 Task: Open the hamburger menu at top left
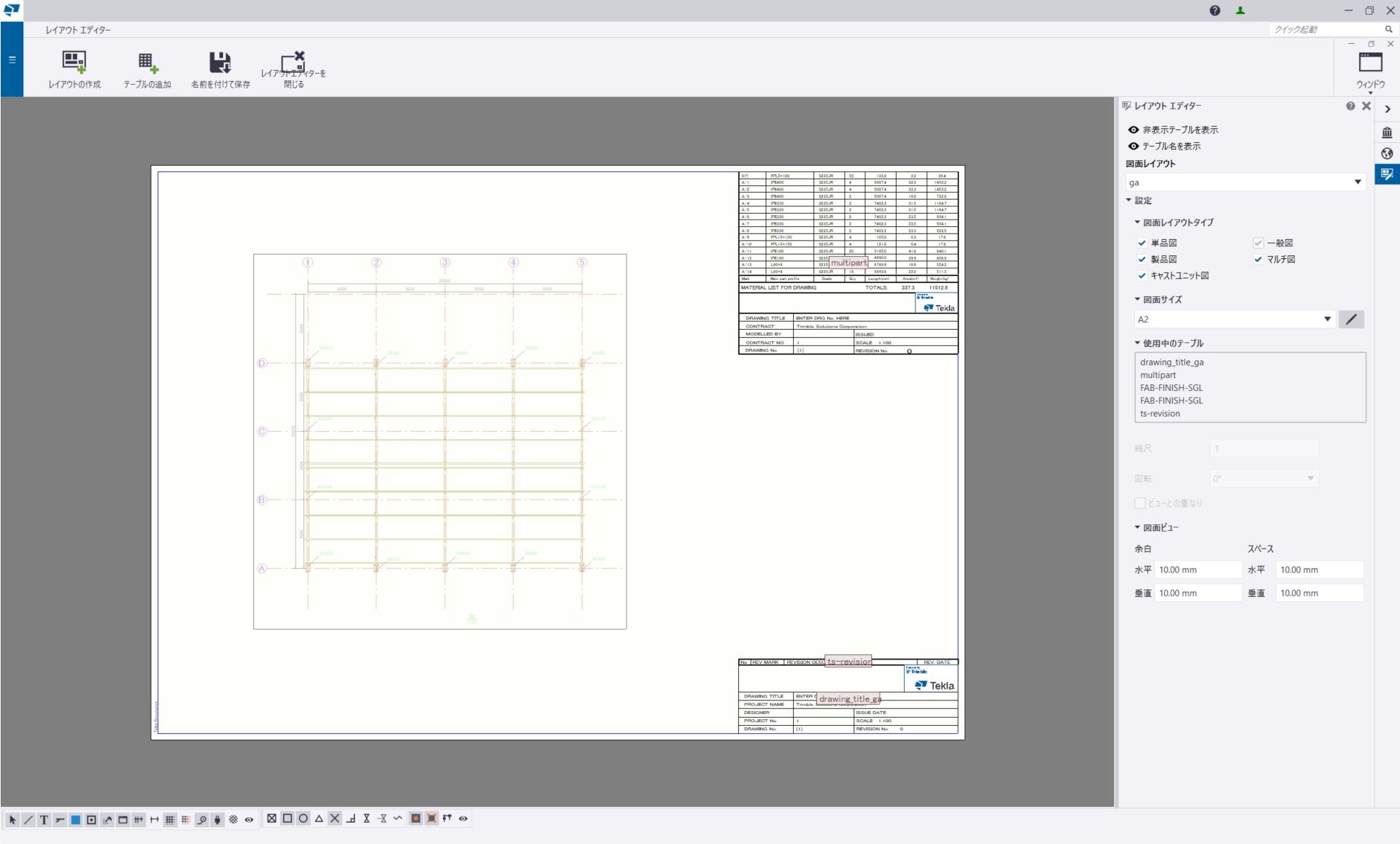pos(12,60)
